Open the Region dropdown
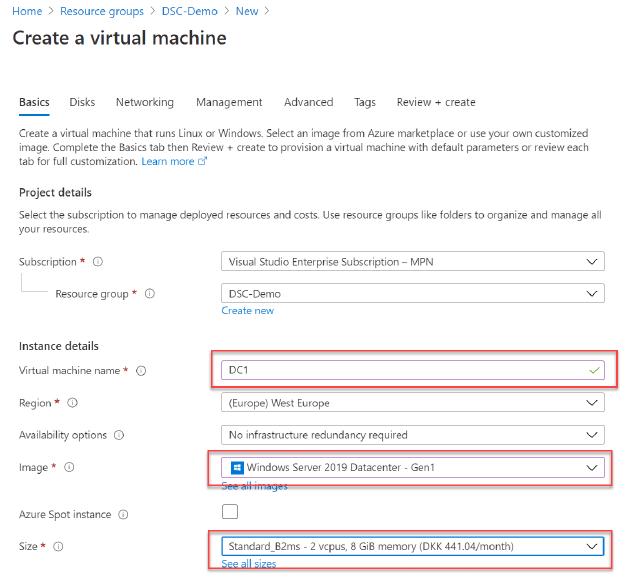The height and width of the screenshot is (583, 640). [x=412, y=403]
